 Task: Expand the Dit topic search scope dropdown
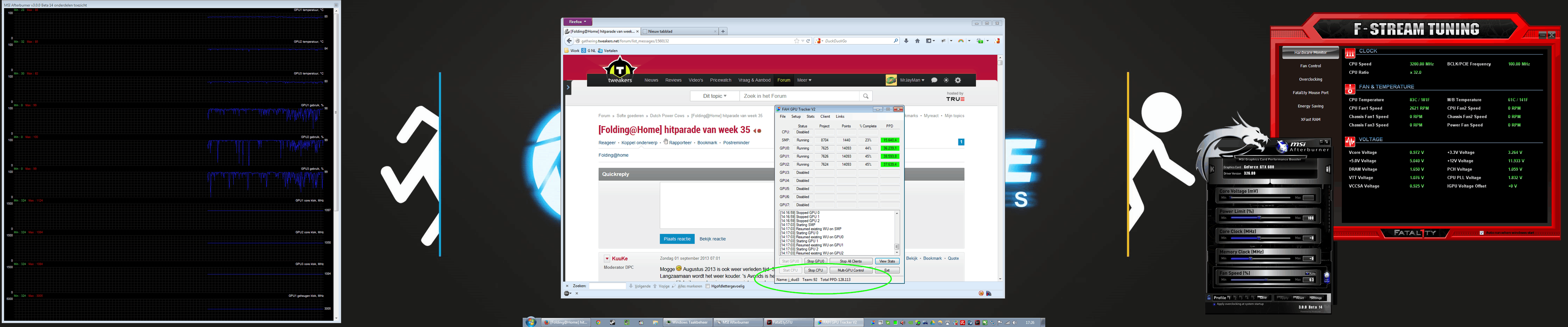click(715, 96)
